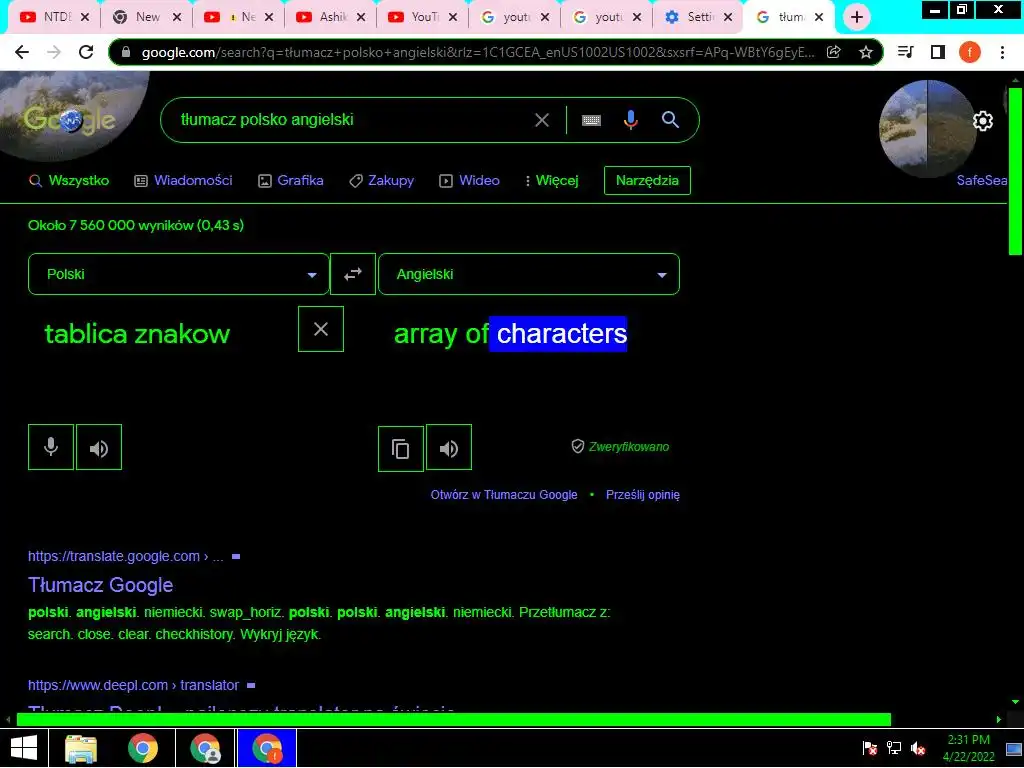This screenshot has height=768, width=1024.
Task: Clear the source text tablica znakow
Action: click(x=321, y=328)
